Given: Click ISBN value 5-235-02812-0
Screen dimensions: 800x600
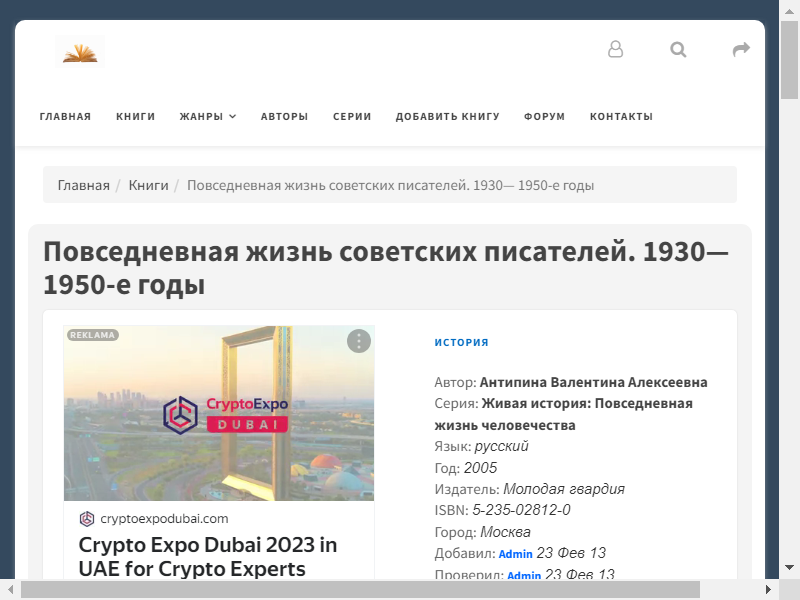Looking at the screenshot, I should (521, 510).
